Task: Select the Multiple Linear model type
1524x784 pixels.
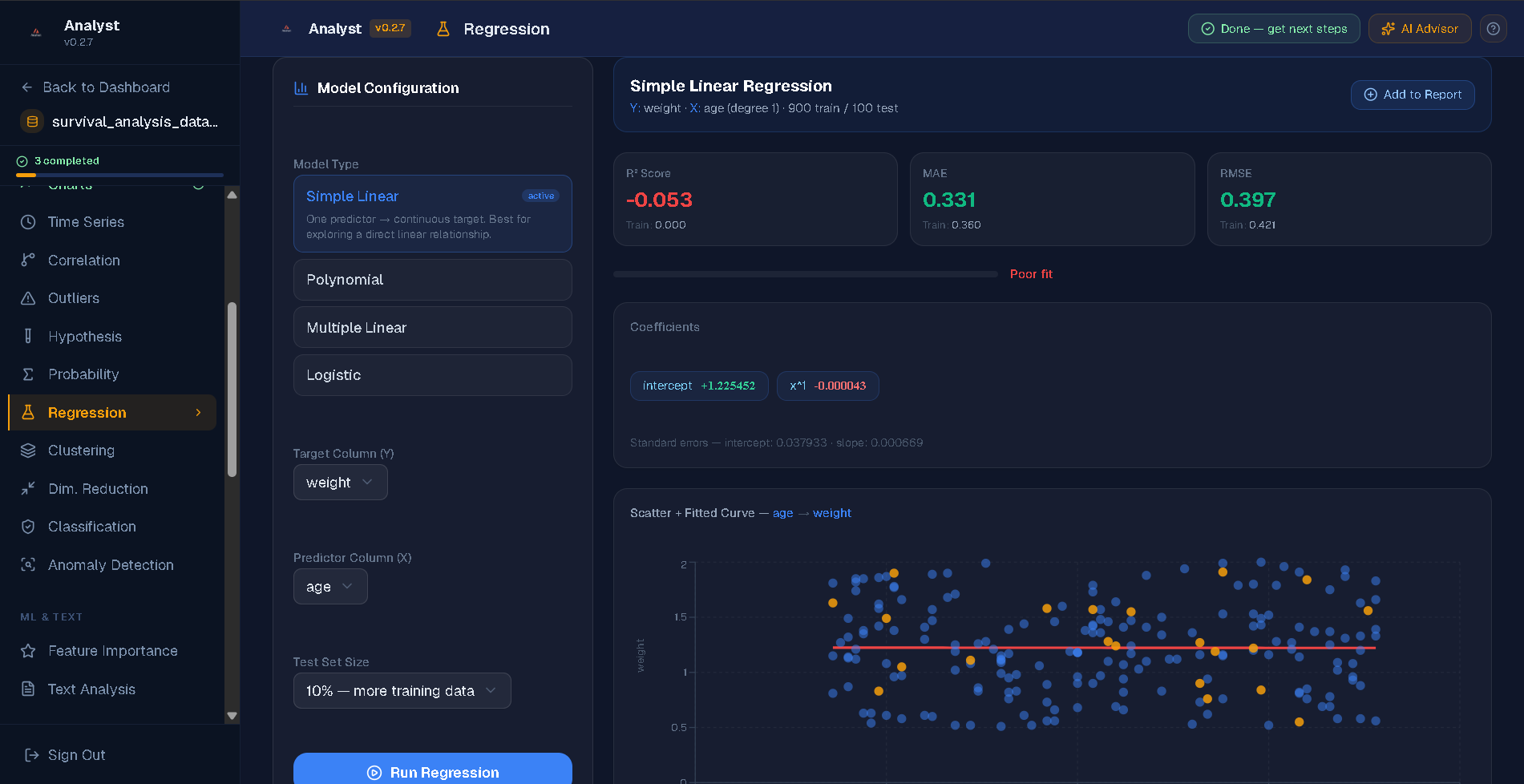Action: (x=433, y=327)
